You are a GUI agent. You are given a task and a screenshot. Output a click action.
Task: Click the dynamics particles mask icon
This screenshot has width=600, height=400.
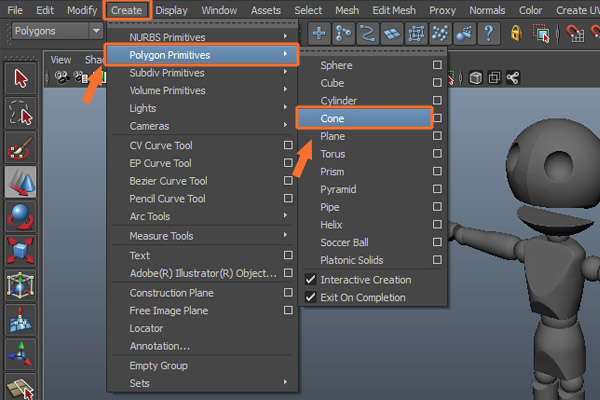coord(440,33)
